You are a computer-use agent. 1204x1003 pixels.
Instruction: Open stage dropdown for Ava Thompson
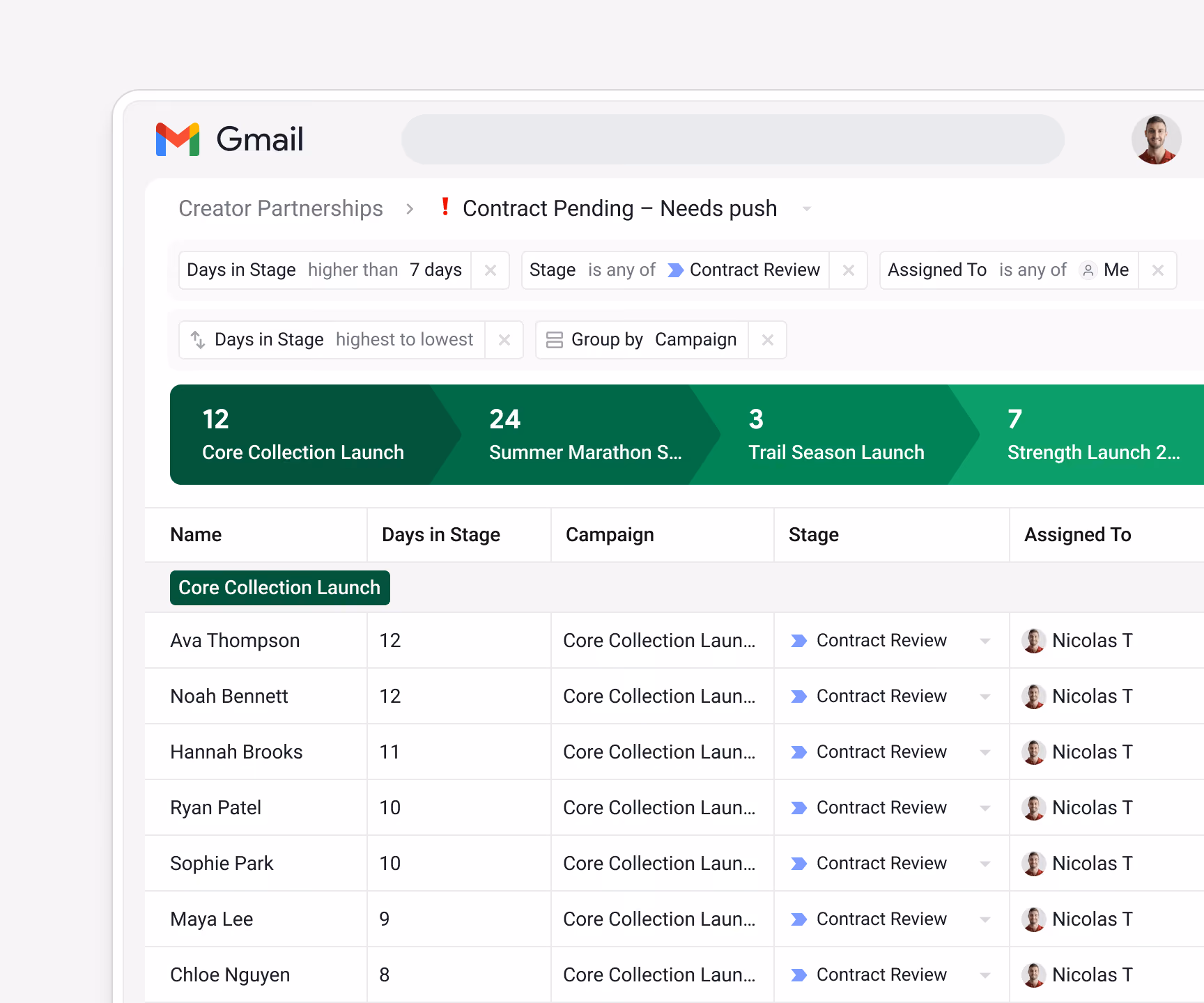tap(985, 641)
